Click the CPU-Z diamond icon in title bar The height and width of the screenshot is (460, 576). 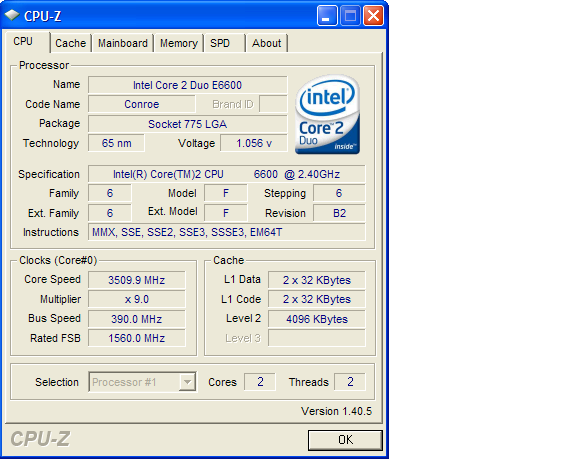tap(12, 16)
